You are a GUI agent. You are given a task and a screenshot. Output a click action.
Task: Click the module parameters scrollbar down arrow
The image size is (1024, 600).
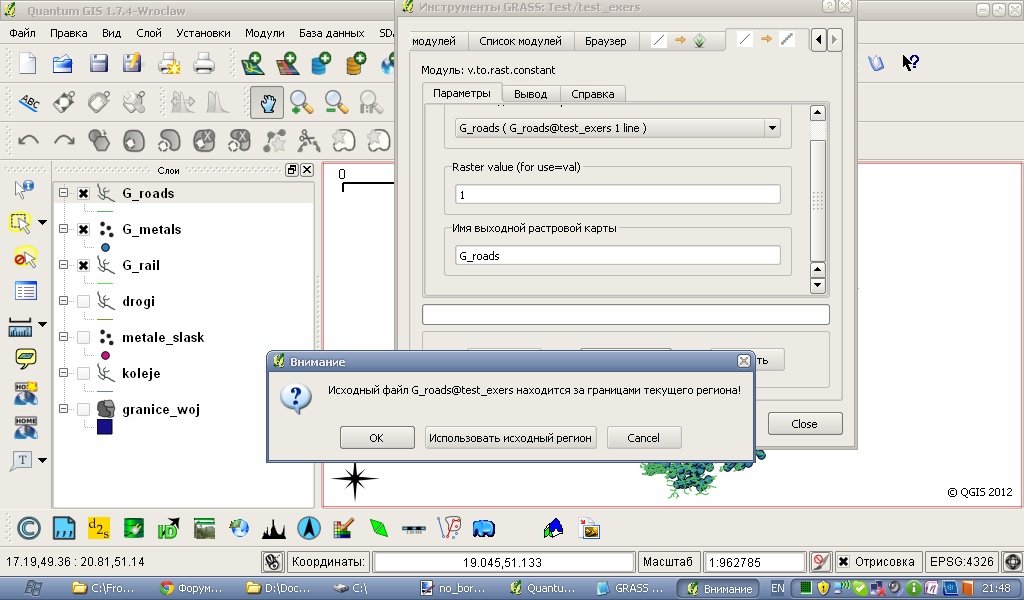click(x=818, y=285)
